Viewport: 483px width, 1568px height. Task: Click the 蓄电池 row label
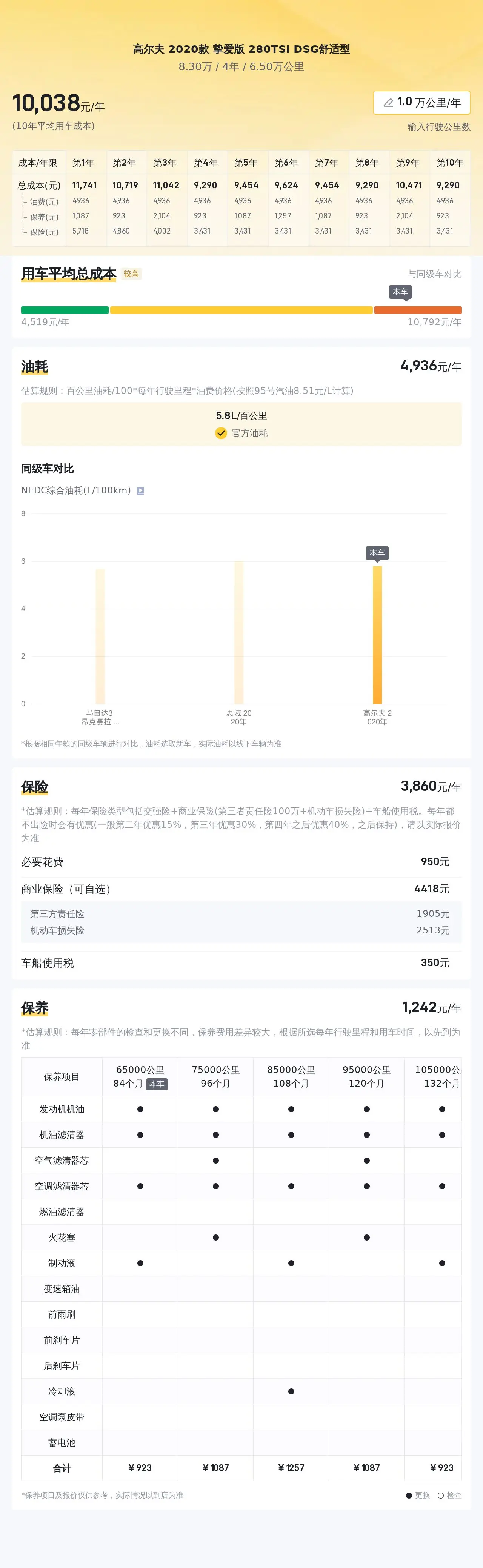[x=62, y=1443]
